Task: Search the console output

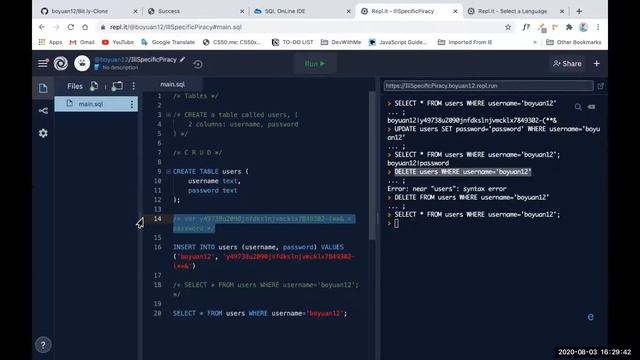Action: point(578,107)
